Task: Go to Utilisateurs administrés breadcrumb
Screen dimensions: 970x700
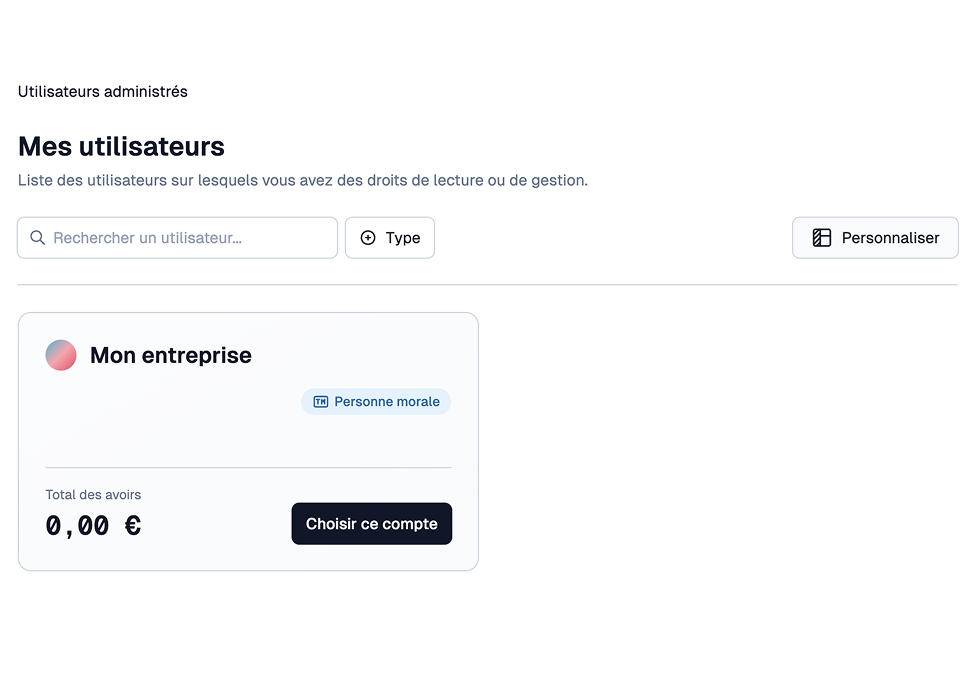Action: coord(103,92)
